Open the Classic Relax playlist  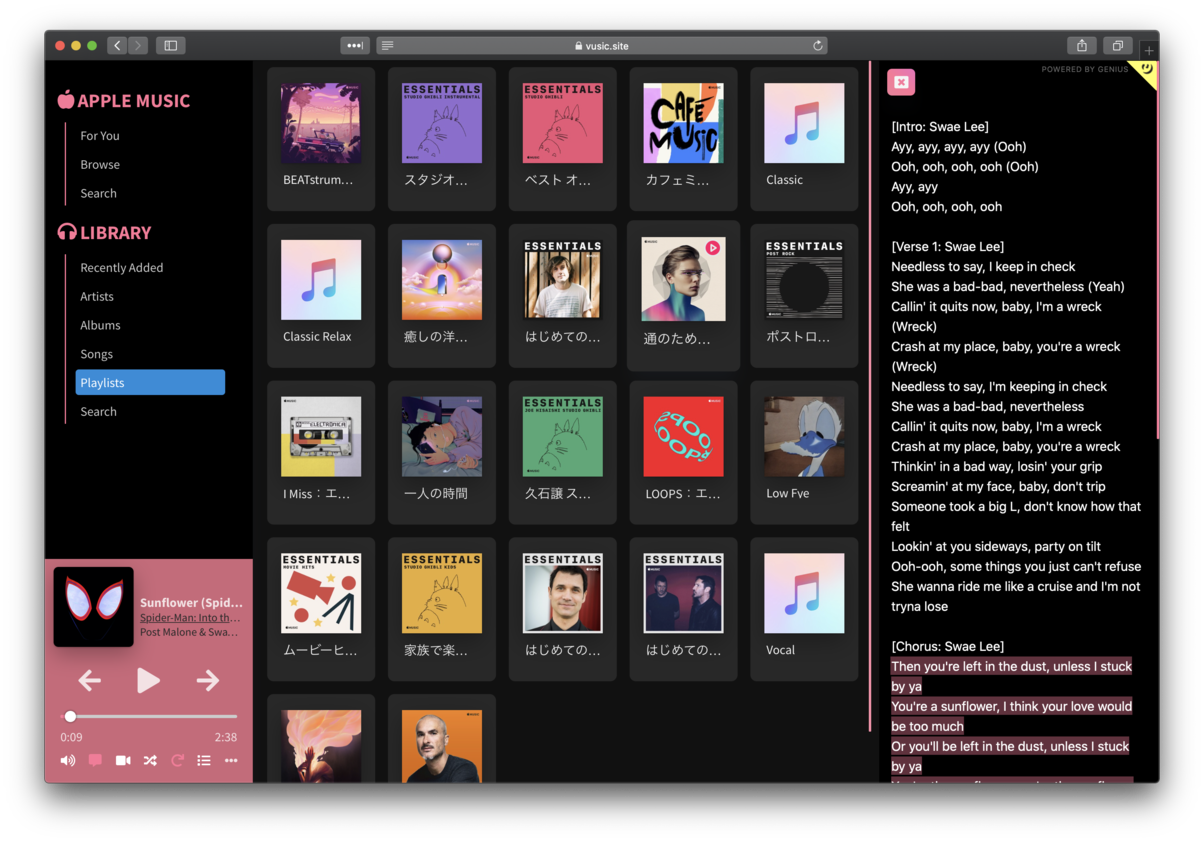pyautogui.click(x=321, y=296)
